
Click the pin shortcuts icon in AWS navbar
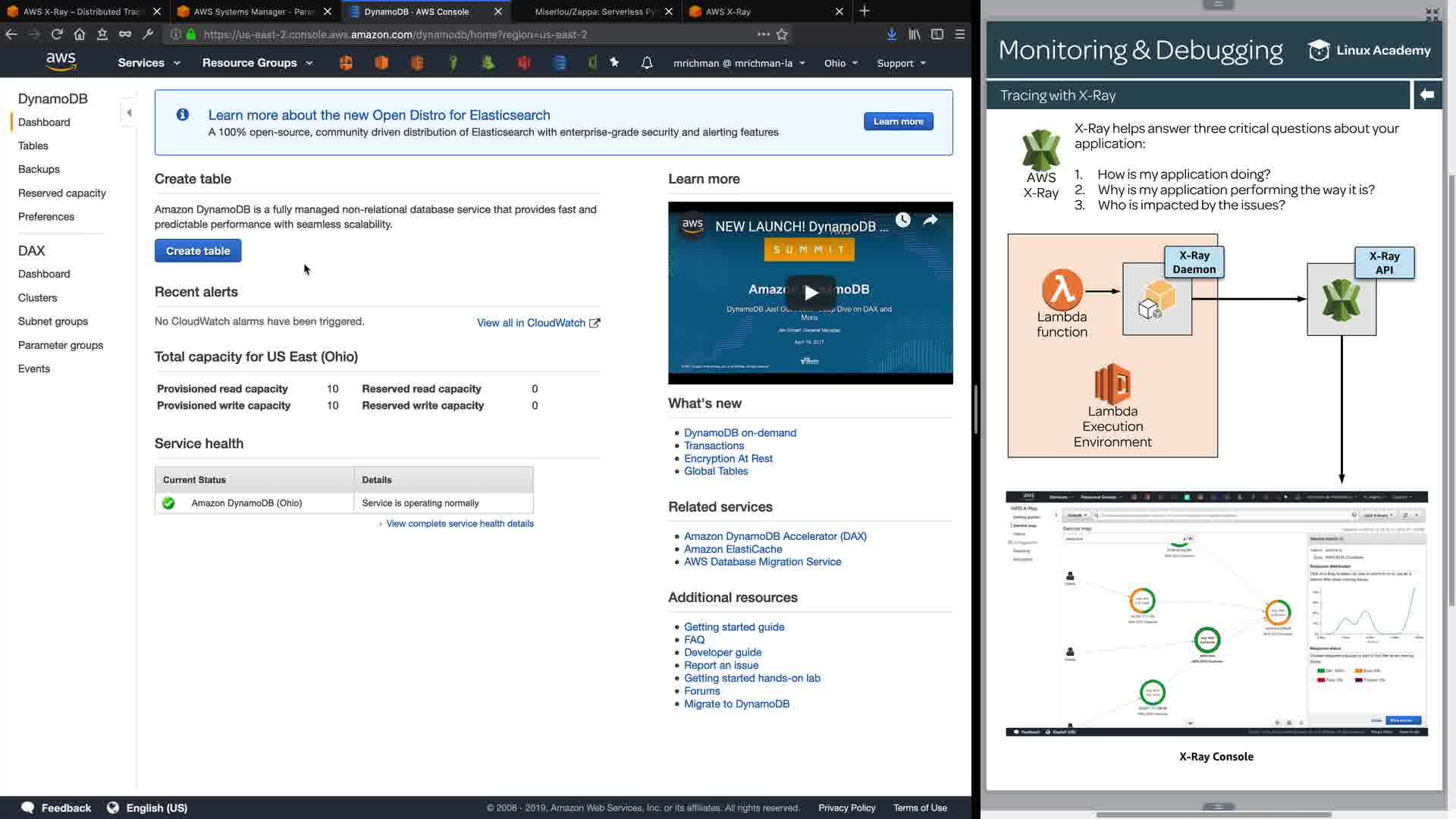(x=615, y=63)
